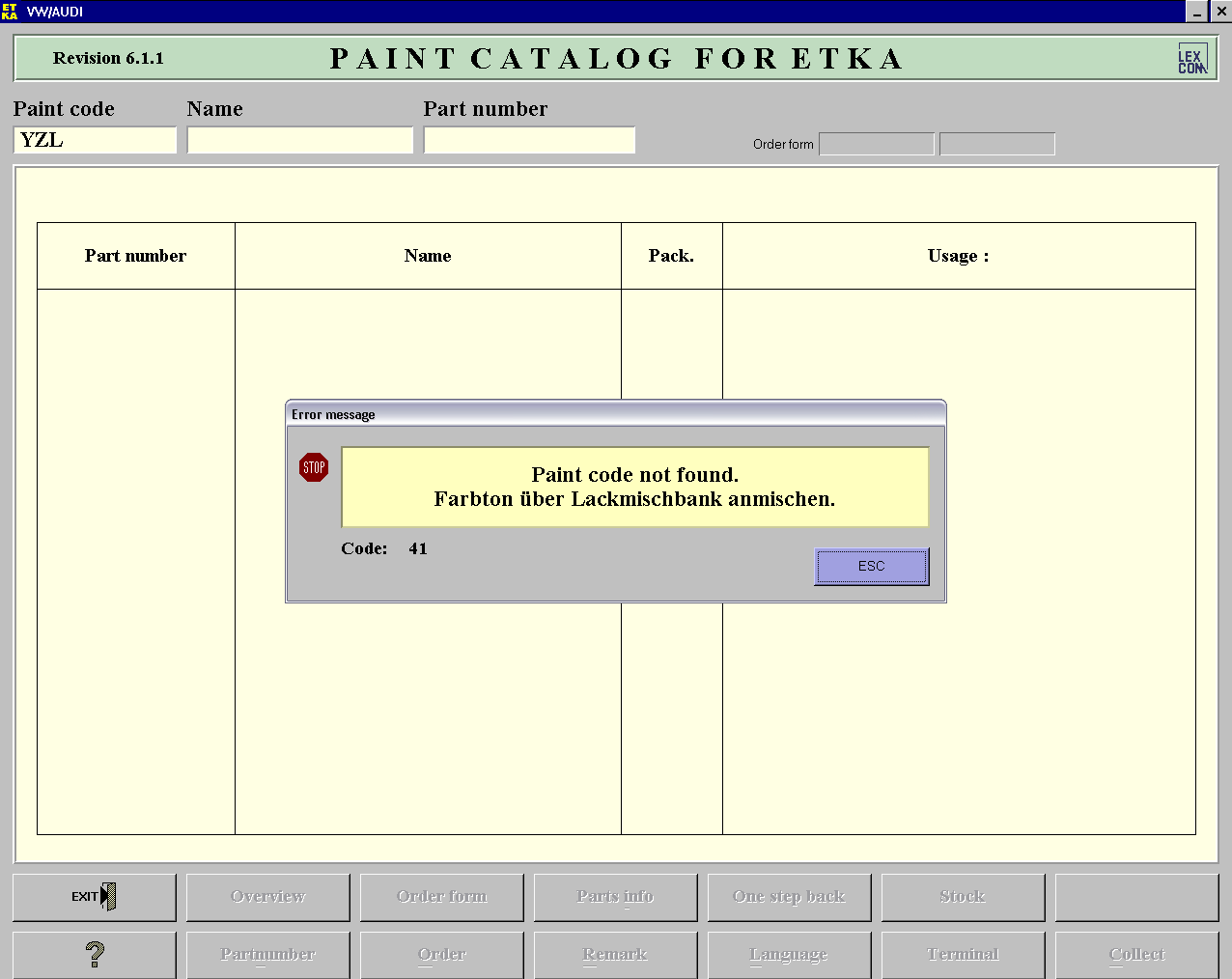Click the Terminal button
The height and width of the screenshot is (979, 1232).
964,955
